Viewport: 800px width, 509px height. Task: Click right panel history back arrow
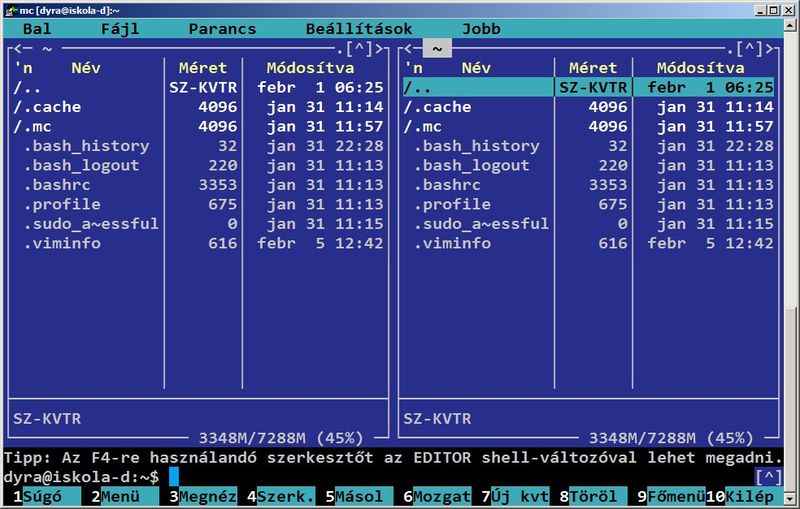[x=409, y=48]
